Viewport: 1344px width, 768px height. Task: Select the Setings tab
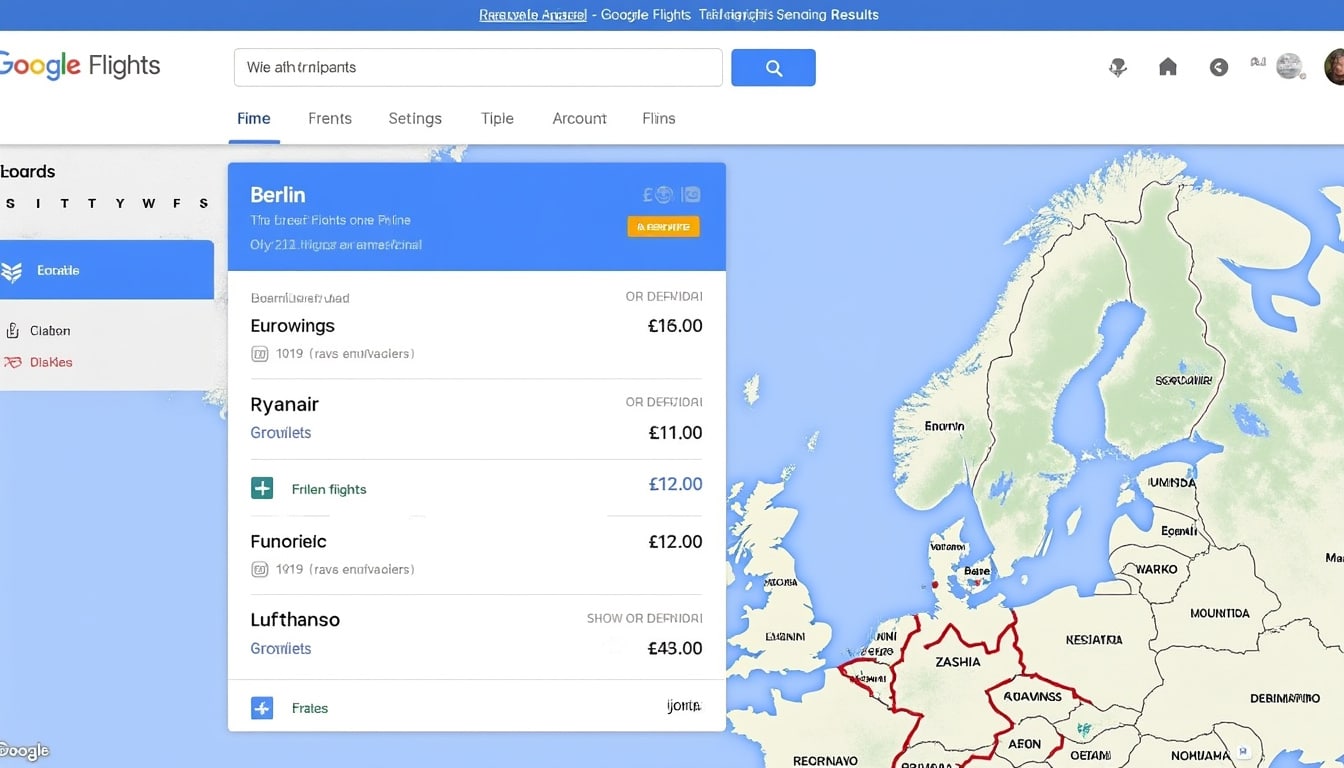415,118
